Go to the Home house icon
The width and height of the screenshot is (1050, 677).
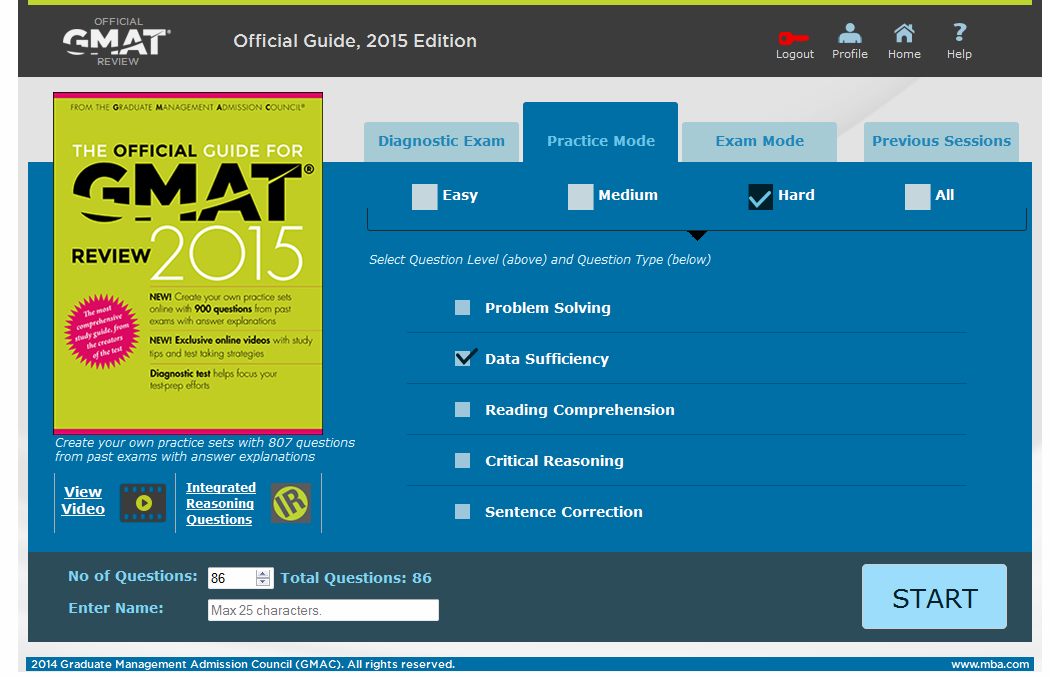pos(904,33)
